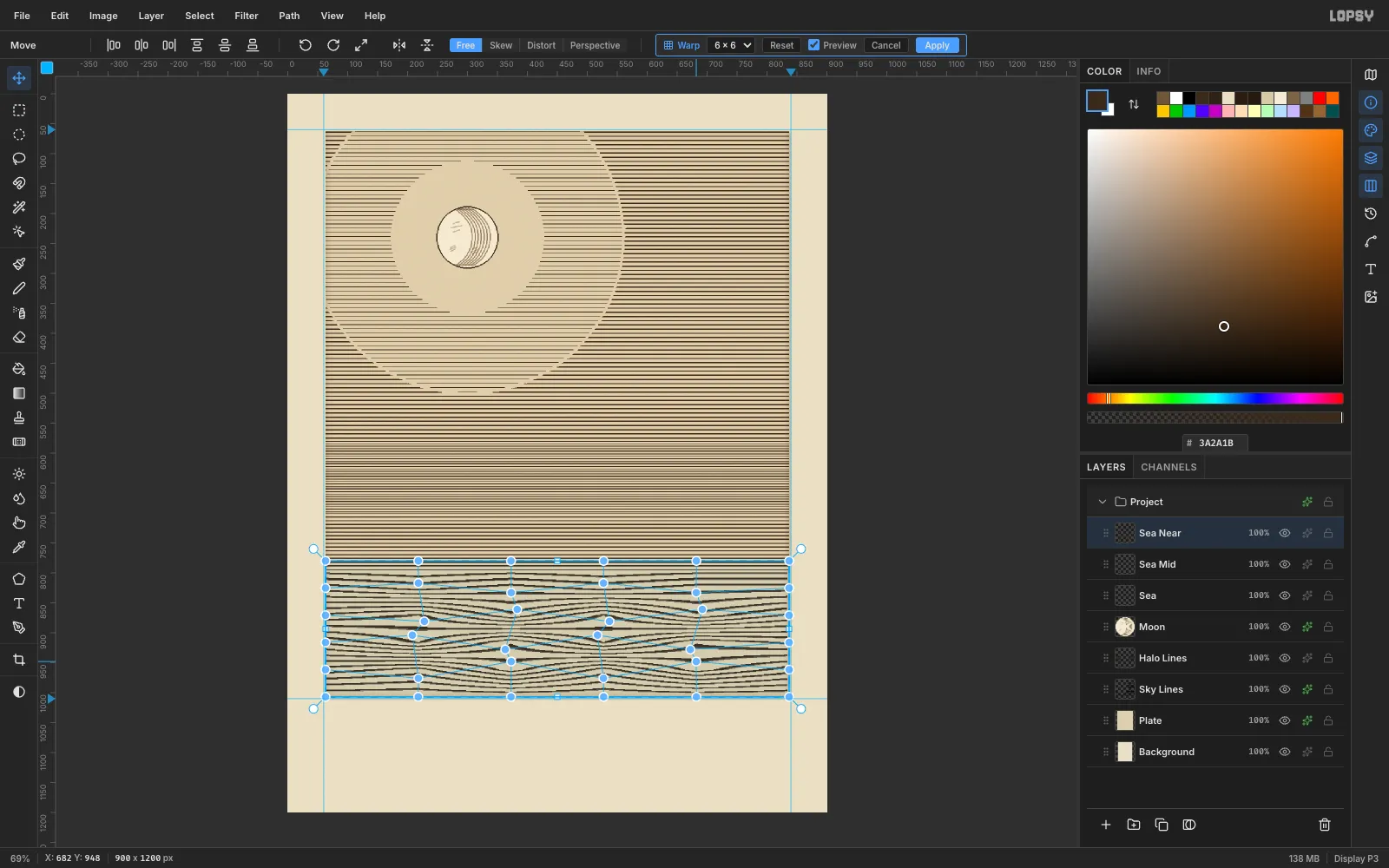The height and width of the screenshot is (868, 1389).
Task: Hide the Halo Lines layer
Action: (x=1285, y=658)
